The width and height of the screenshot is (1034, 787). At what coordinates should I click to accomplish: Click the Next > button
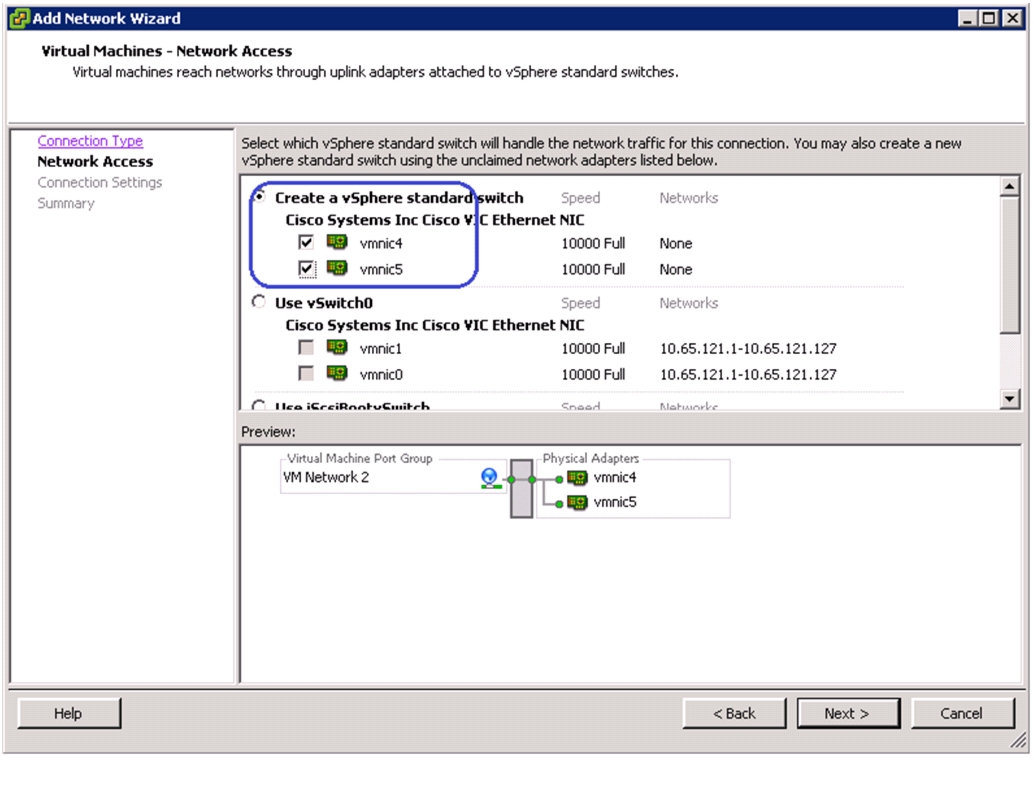tap(848, 713)
